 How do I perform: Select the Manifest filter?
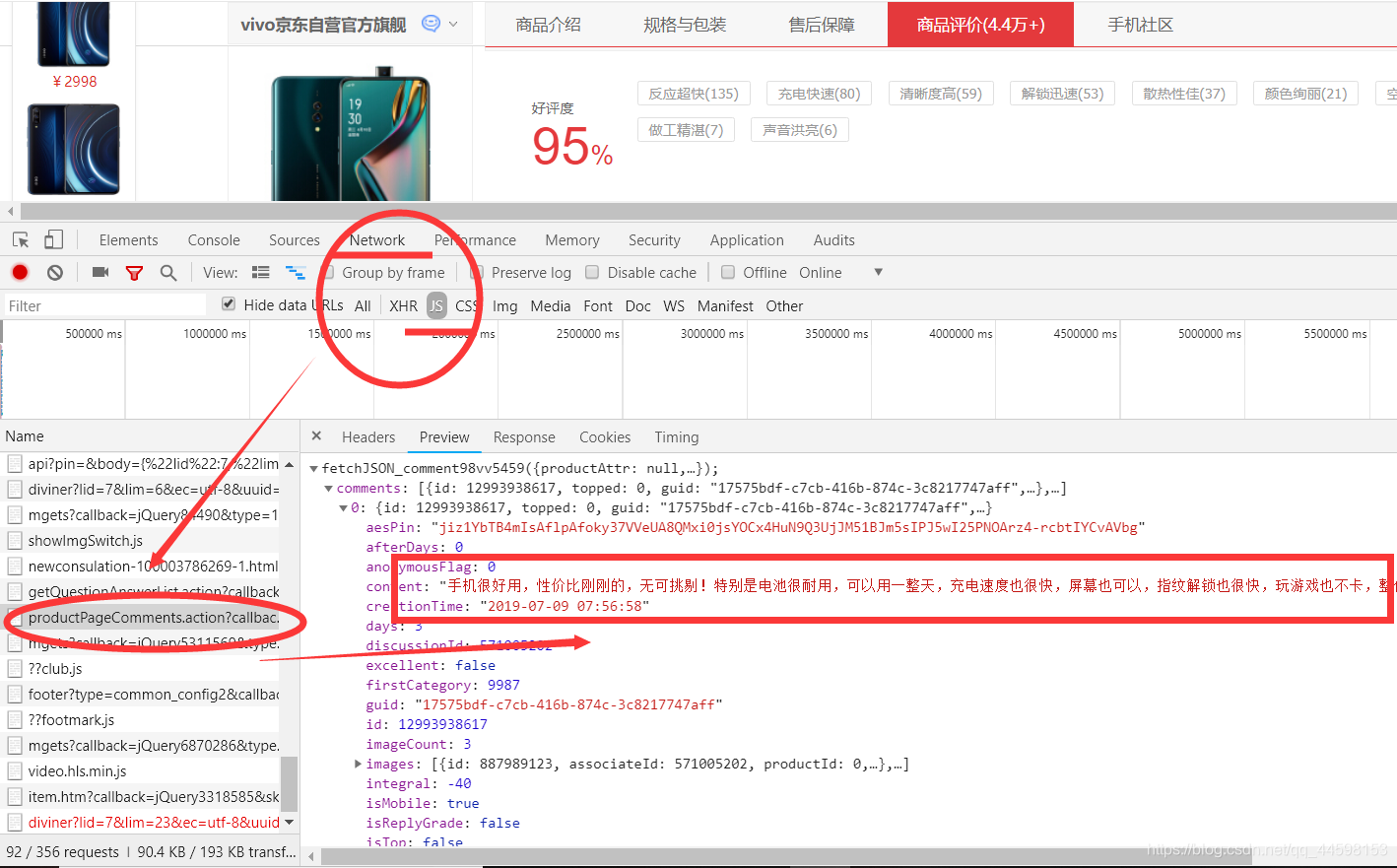[725, 306]
